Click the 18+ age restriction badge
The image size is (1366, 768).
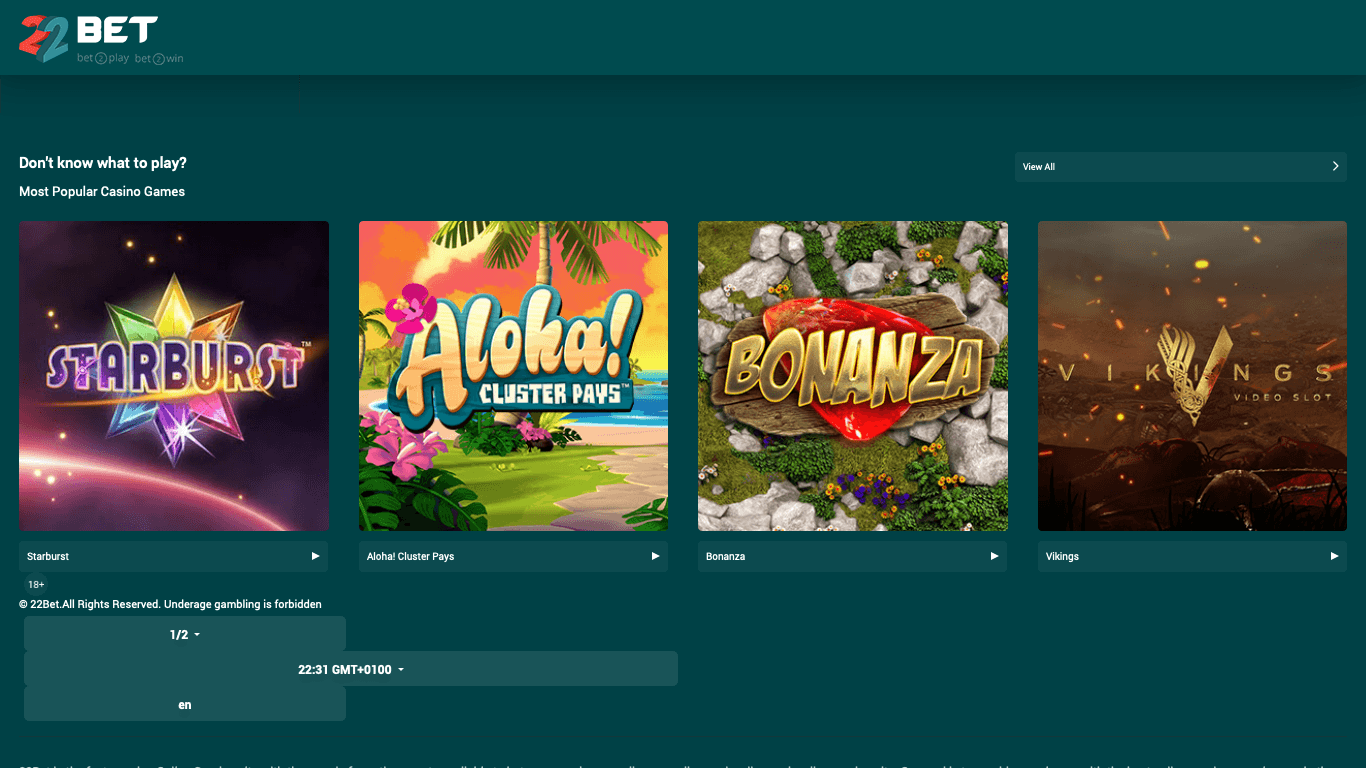36,584
